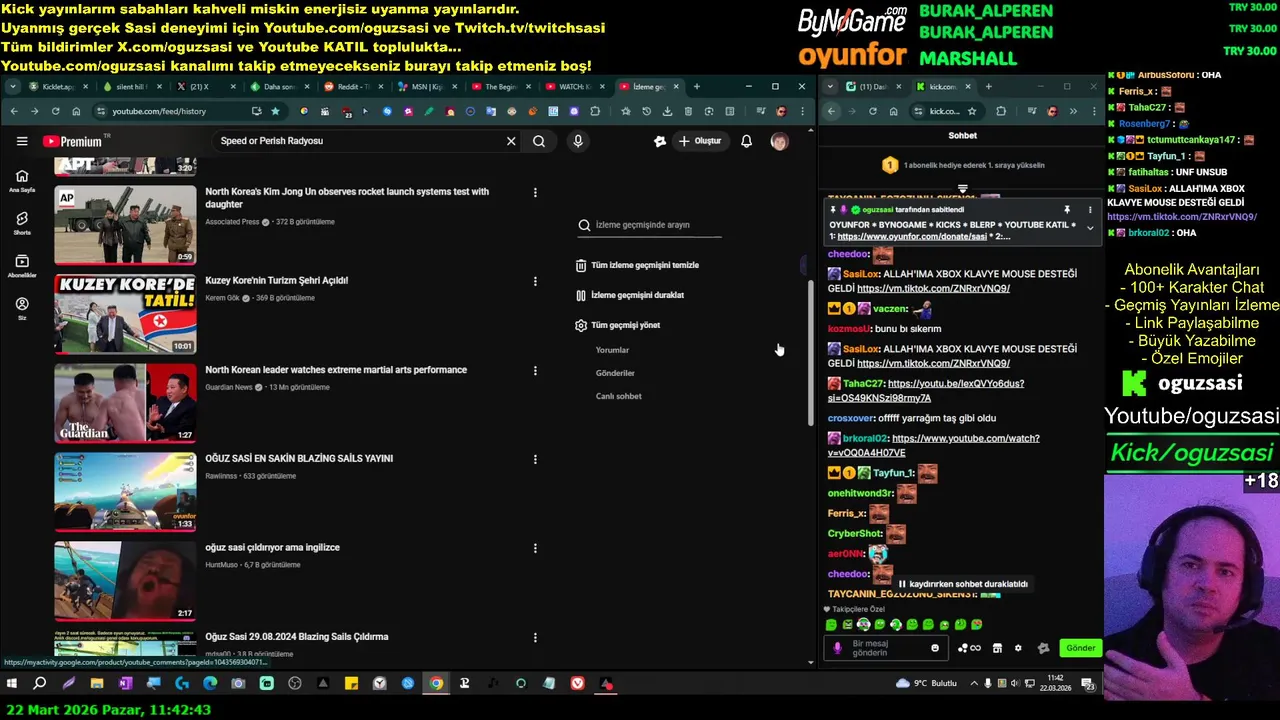Reload the YouTube history page
Image resolution: width=1280 pixels, height=720 pixels.
click(x=55, y=111)
